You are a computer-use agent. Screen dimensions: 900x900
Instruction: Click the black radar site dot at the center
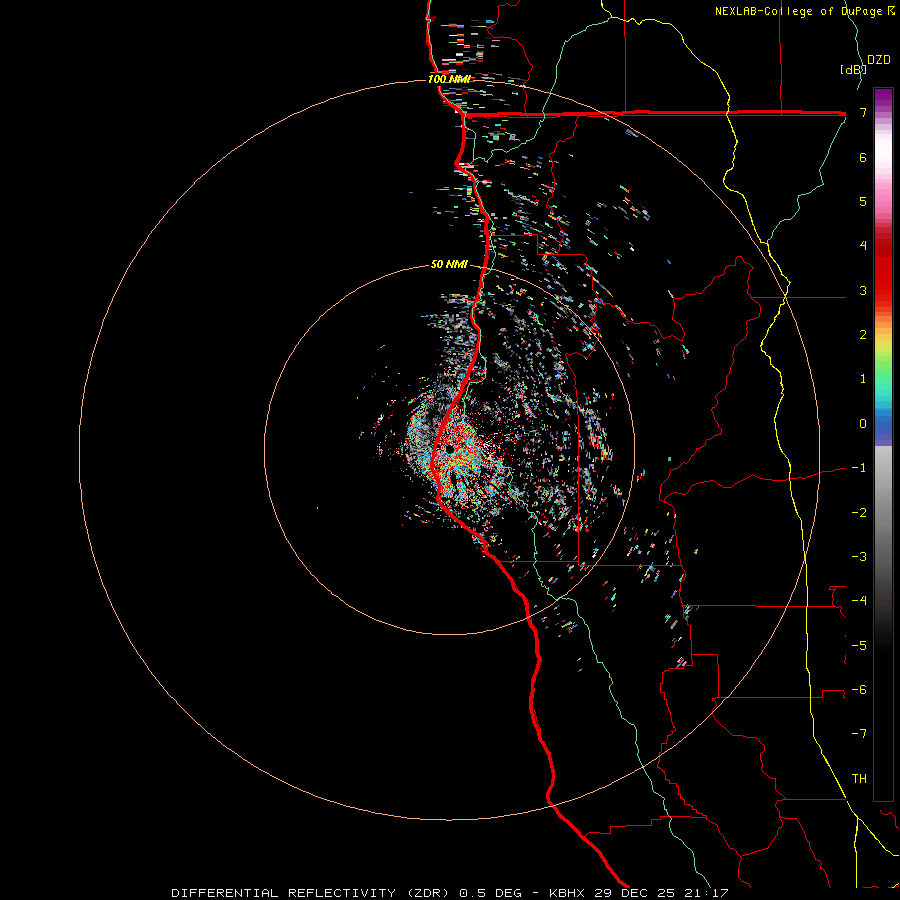point(449,449)
